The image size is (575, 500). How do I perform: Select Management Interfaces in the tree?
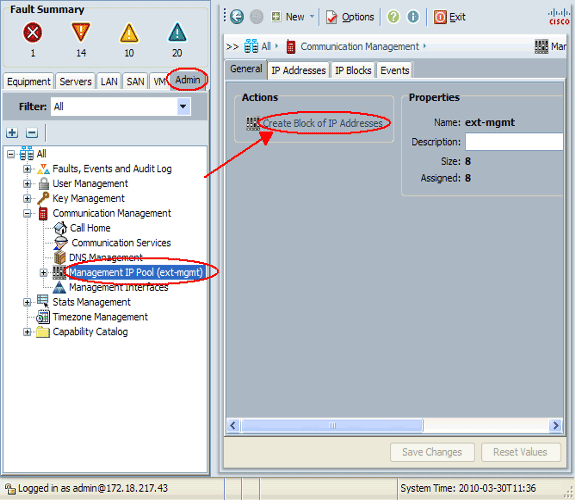pos(118,287)
